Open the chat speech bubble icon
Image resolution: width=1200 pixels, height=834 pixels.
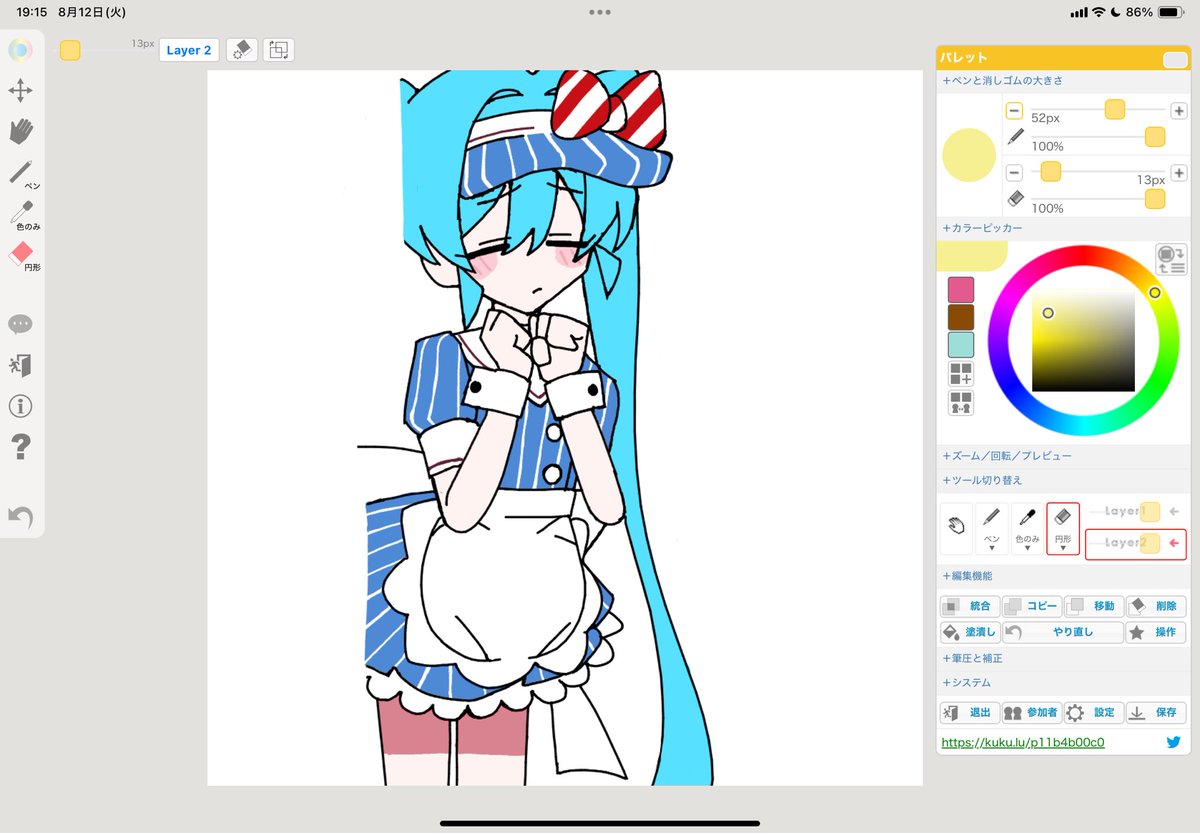click(20, 324)
